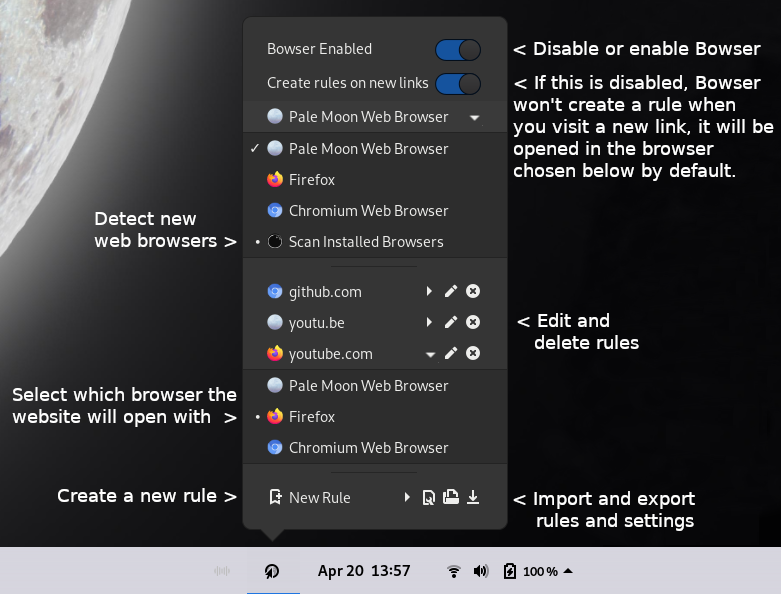Image resolution: width=781 pixels, height=594 pixels.
Task: Edit the youtu.be rule pencil icon
Action: 451,322
